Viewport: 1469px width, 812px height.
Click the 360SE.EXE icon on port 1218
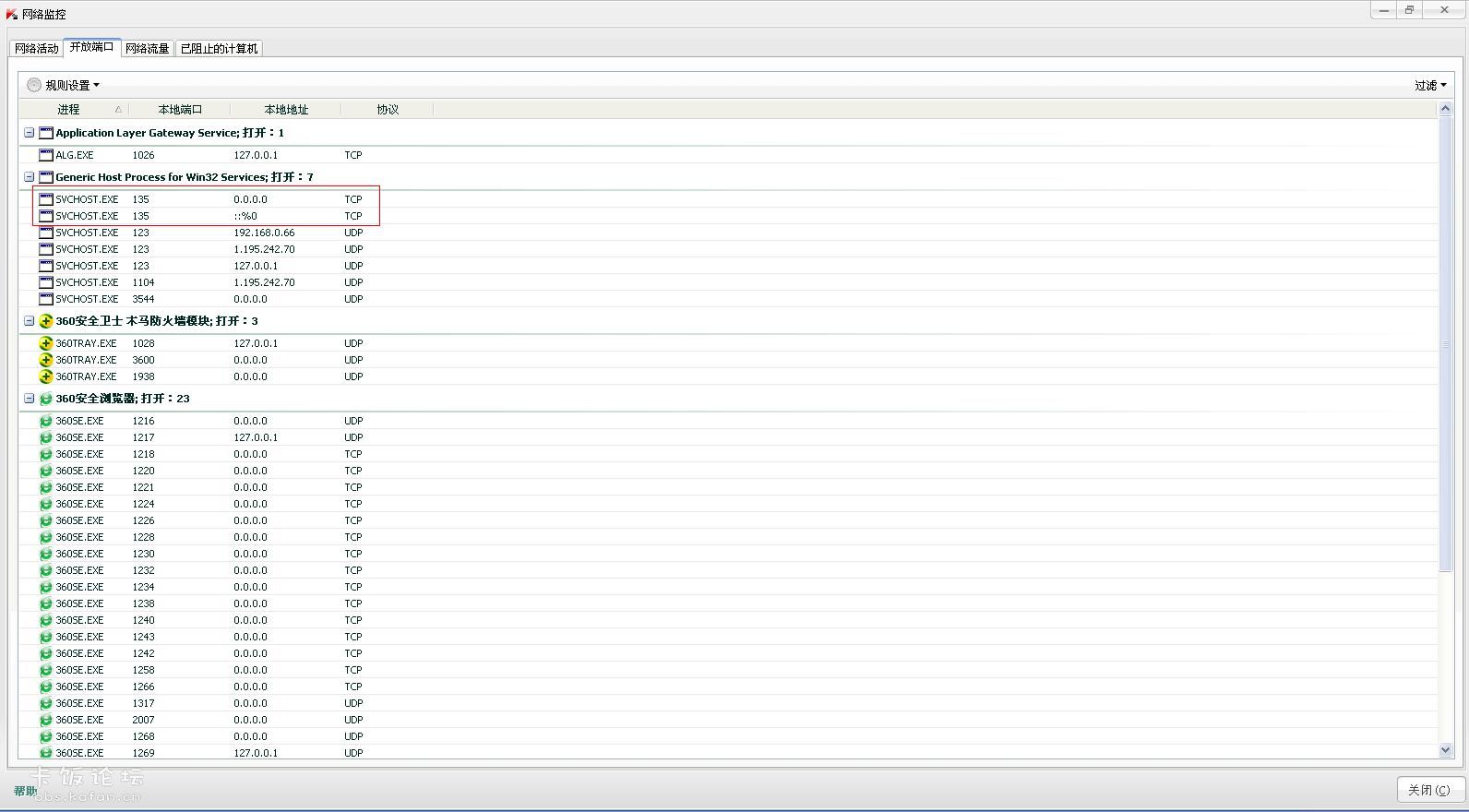click(46, 454)
